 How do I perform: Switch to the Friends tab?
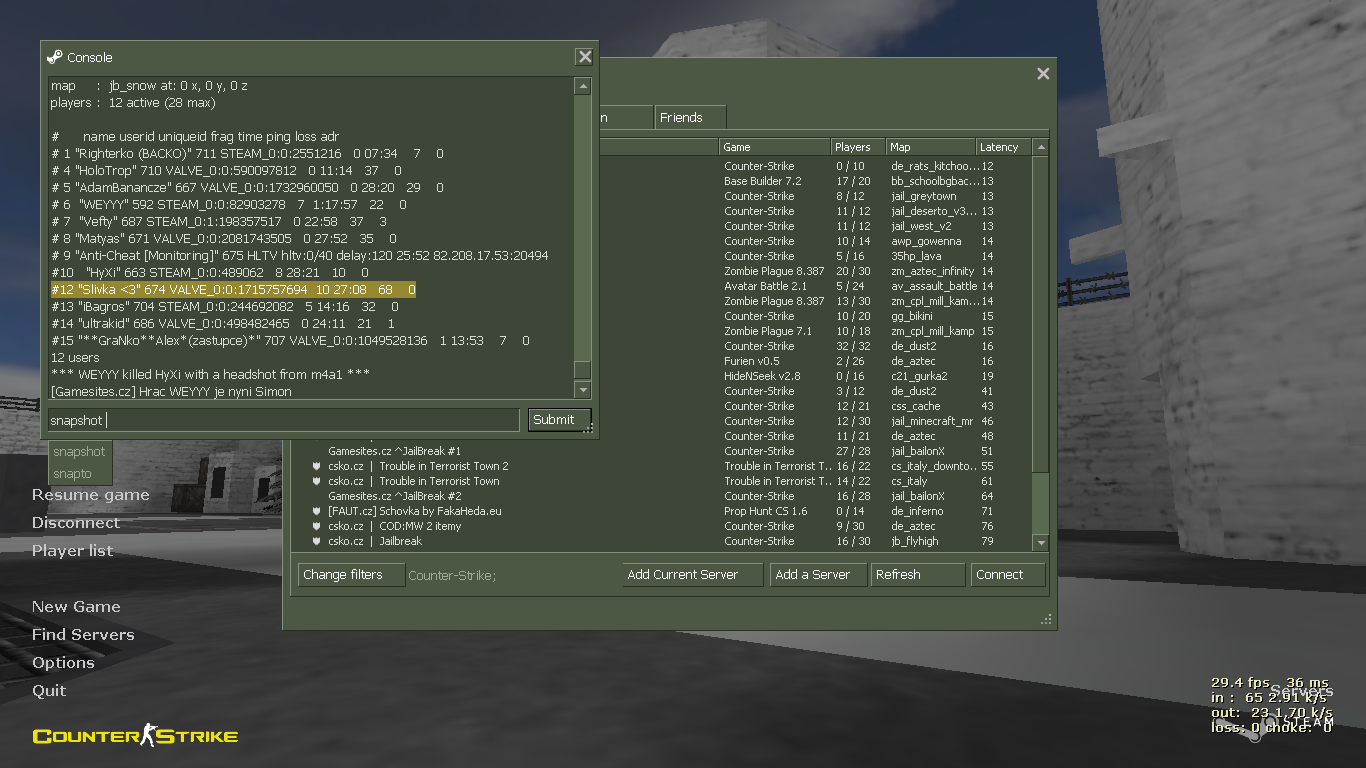click(690, 117)
